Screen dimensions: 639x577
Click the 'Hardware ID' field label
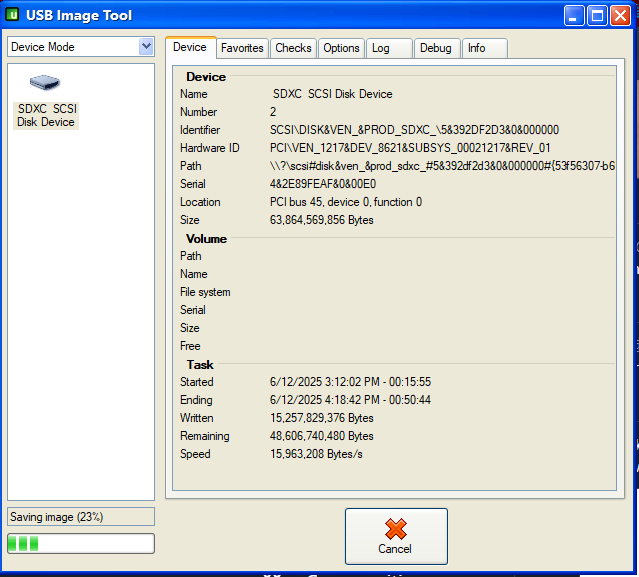click(x=209, y=148)
